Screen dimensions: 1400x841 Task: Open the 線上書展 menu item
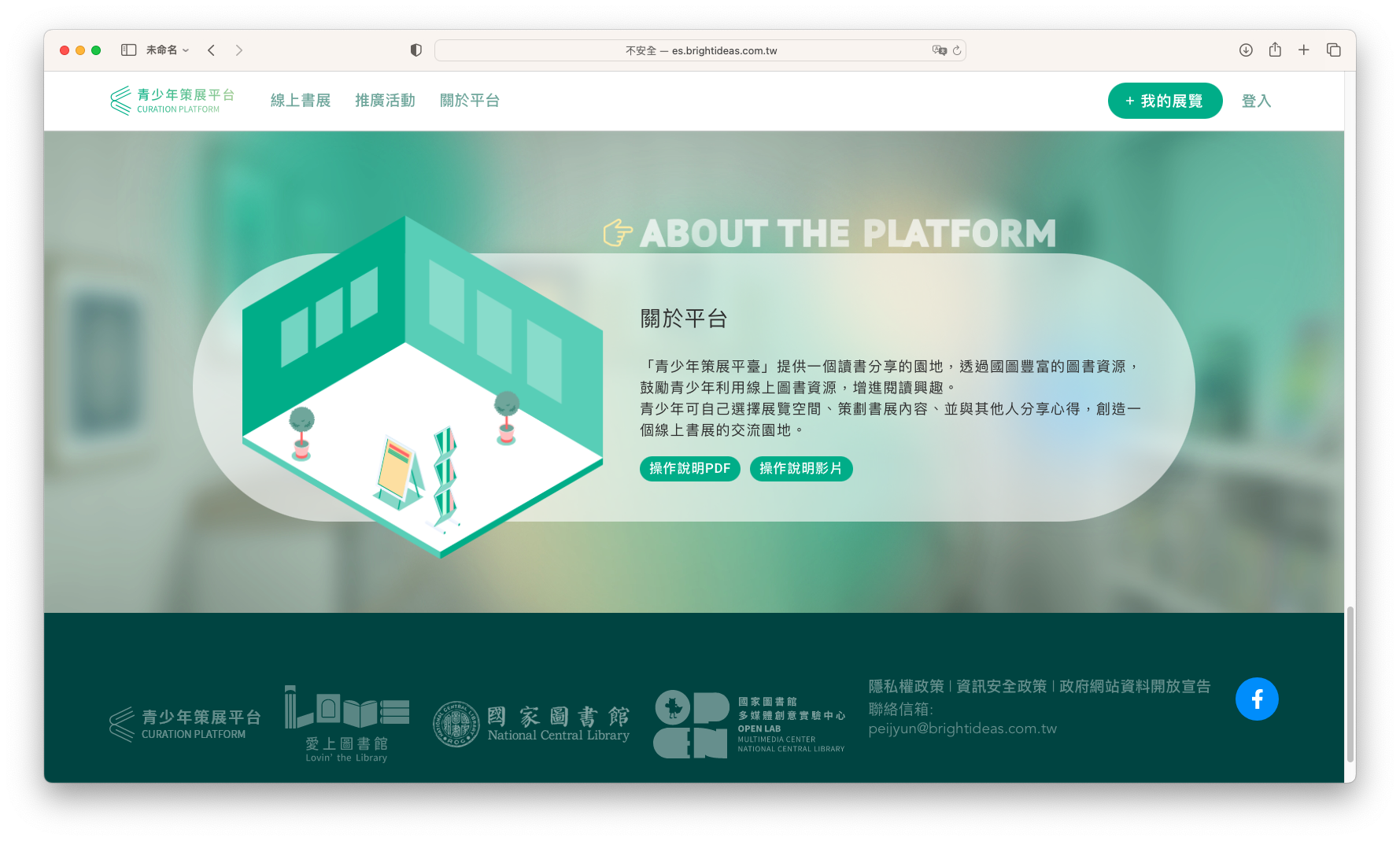(300, 101)
